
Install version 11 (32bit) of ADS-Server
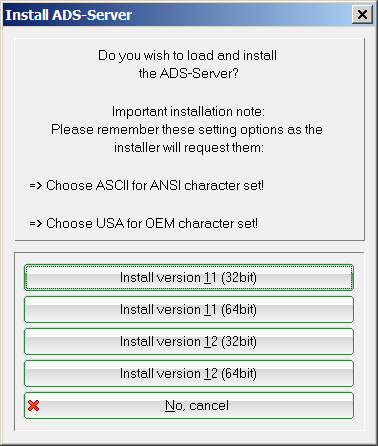click(x=189, y=277)
